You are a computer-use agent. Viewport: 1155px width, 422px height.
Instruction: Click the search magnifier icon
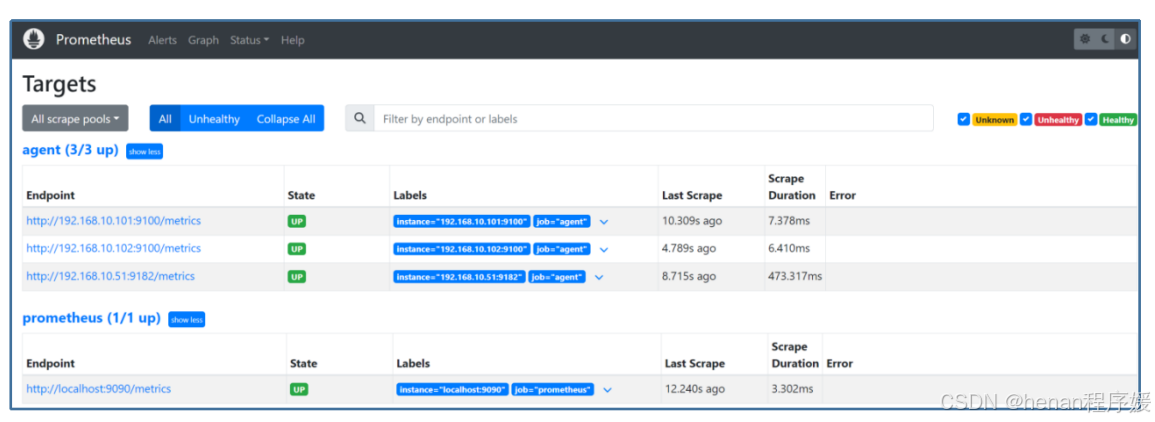tap(359, 119)
